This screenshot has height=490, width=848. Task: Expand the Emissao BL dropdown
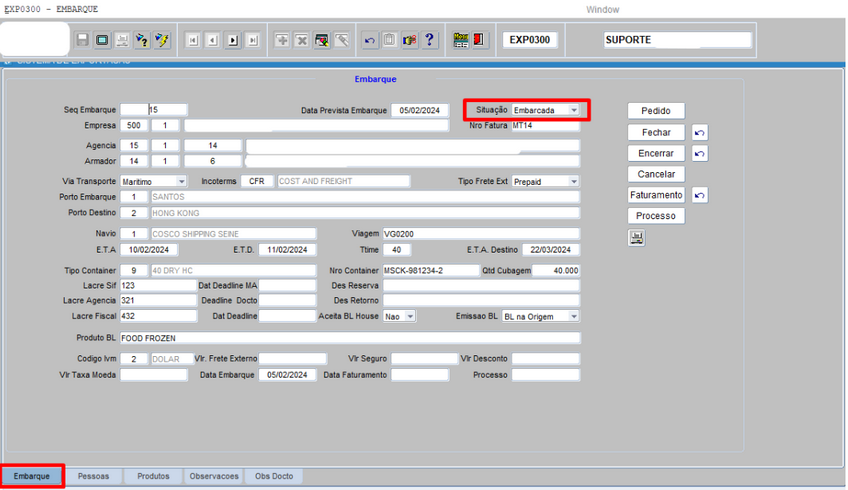[573, 316]
